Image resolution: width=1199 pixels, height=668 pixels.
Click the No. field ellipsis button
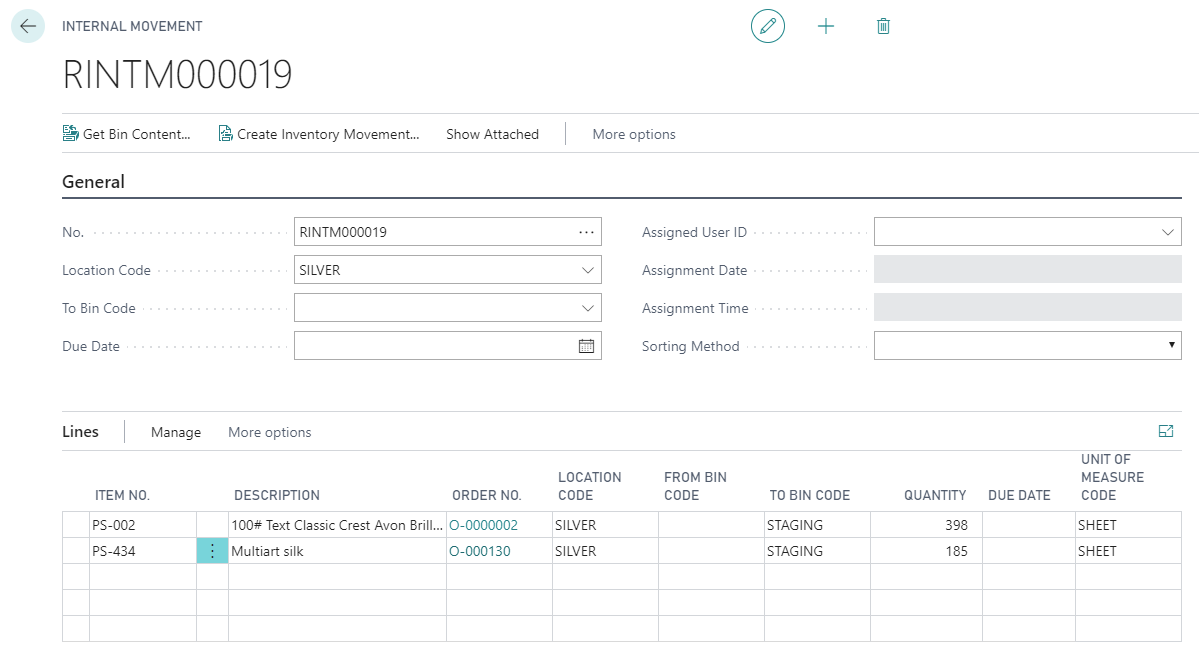click(x=586, y=232)
